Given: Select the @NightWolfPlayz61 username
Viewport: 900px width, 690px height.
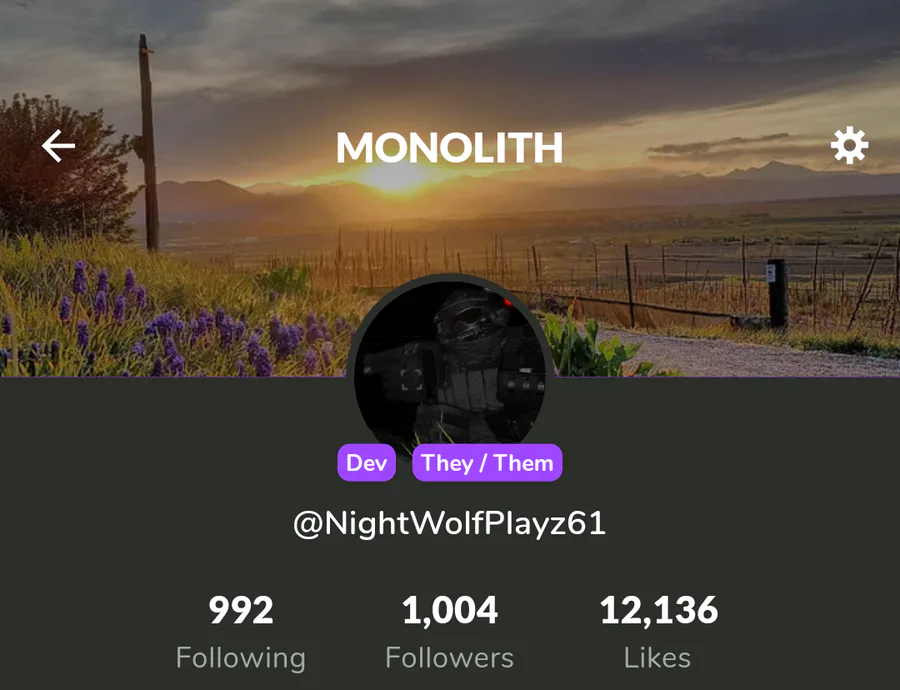Looking at the screenshot, I should (449, 524).
